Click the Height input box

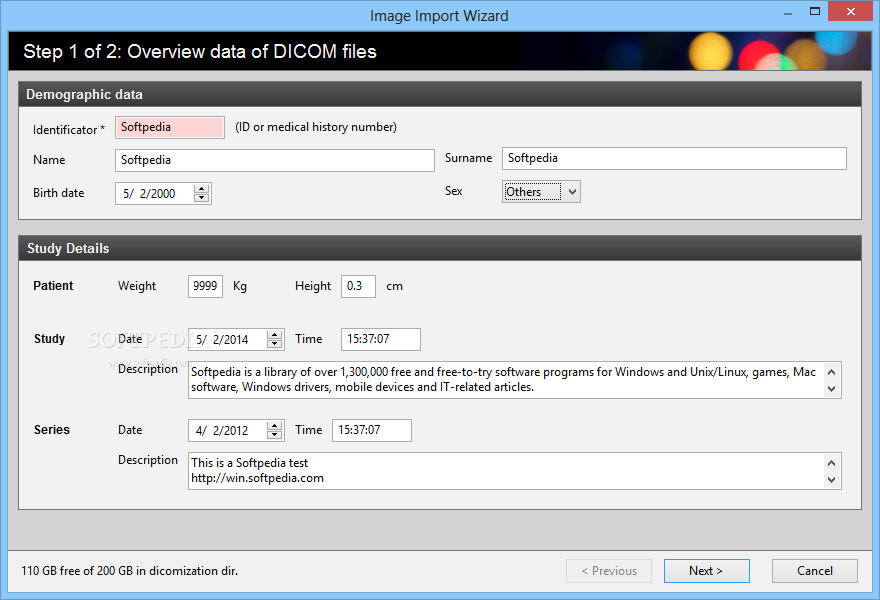click(358, 286)
